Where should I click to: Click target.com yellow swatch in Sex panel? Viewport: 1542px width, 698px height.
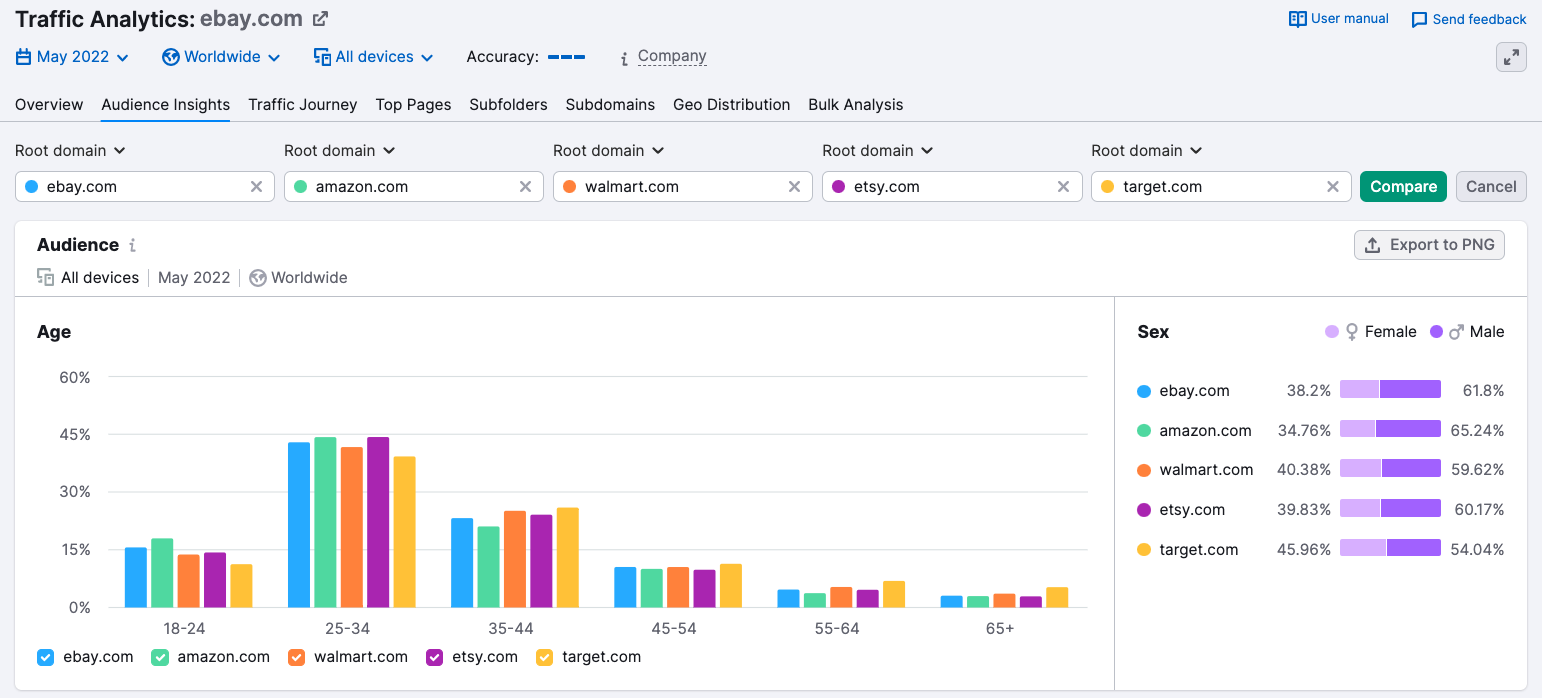point(1144,550)
